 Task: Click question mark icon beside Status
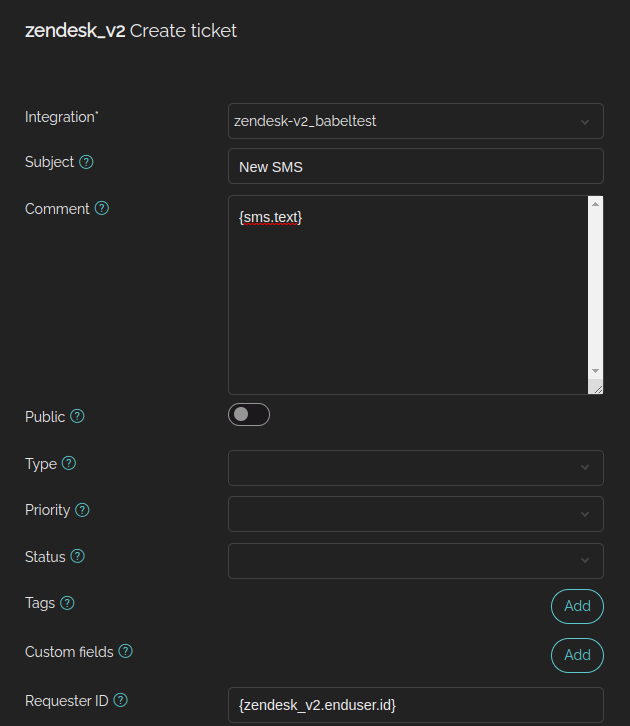[78, 556]
